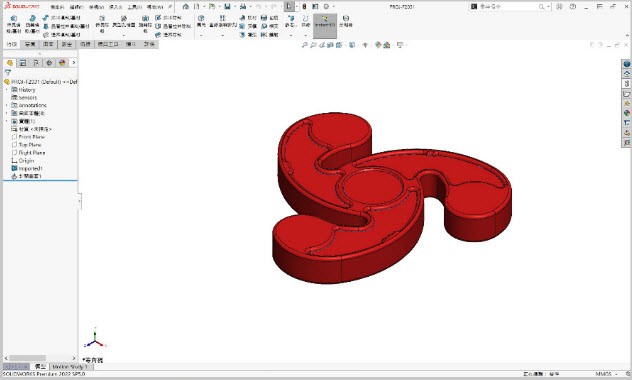The image size is (632, 380).
Task: Click the help question mark icon
Action: click(x=573, y=6)
